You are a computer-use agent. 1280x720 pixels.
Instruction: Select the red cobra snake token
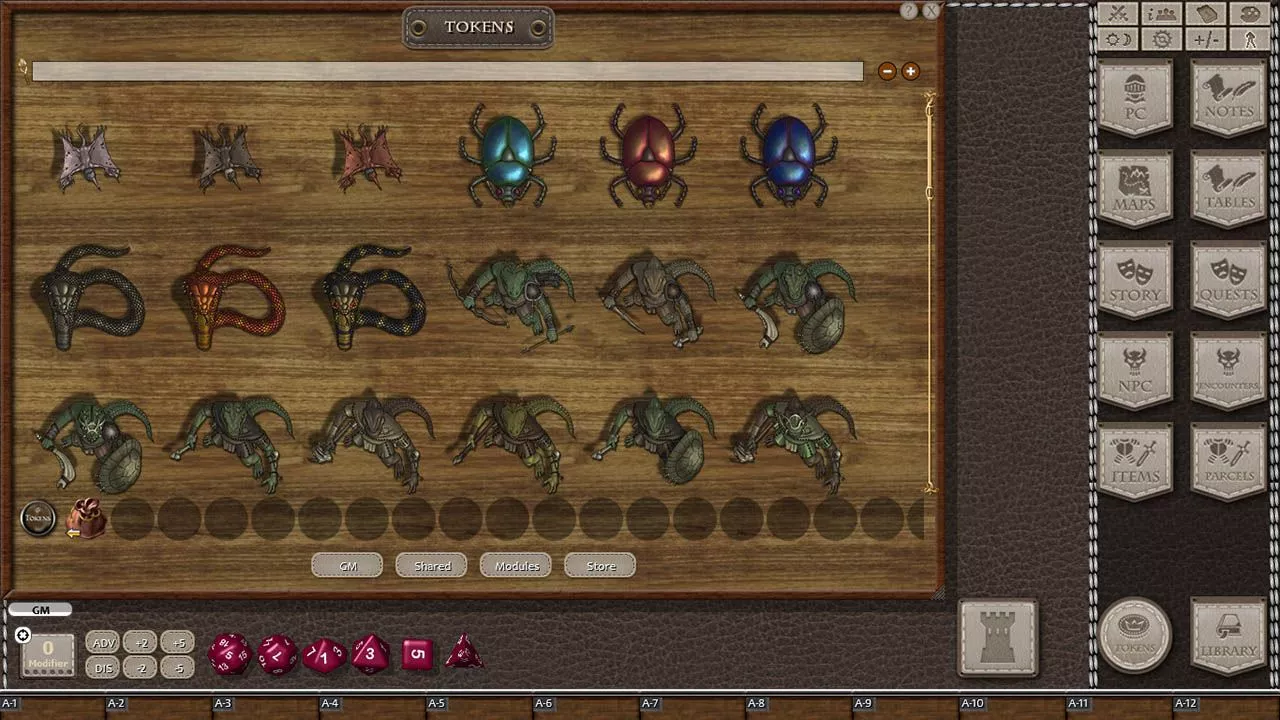click(x=228, y=298)
